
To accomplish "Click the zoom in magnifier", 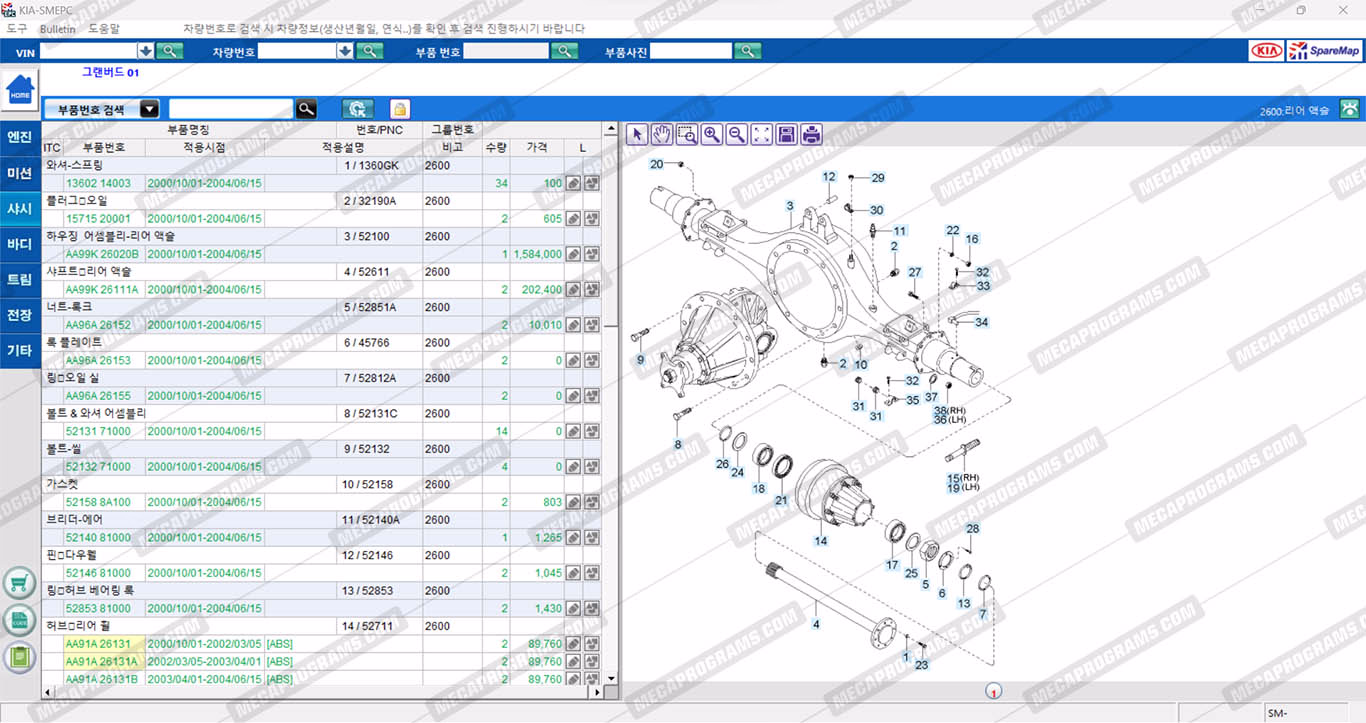I will pos(711,134).
